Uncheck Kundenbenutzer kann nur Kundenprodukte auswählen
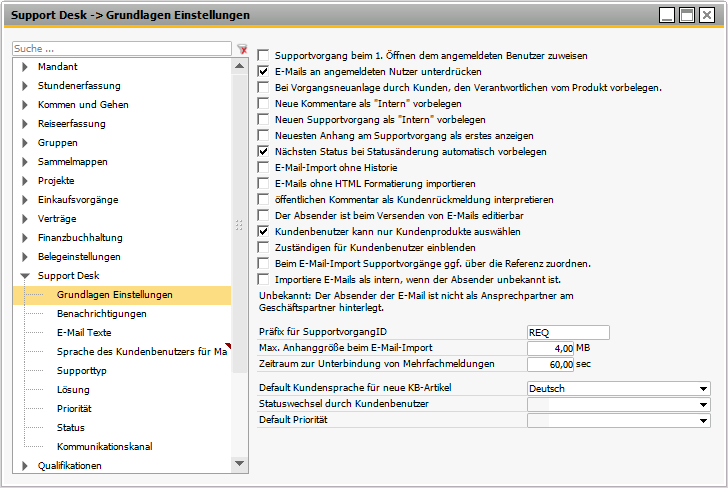The width and height of the screenshot is (728, 488). [x=263, y=231]
